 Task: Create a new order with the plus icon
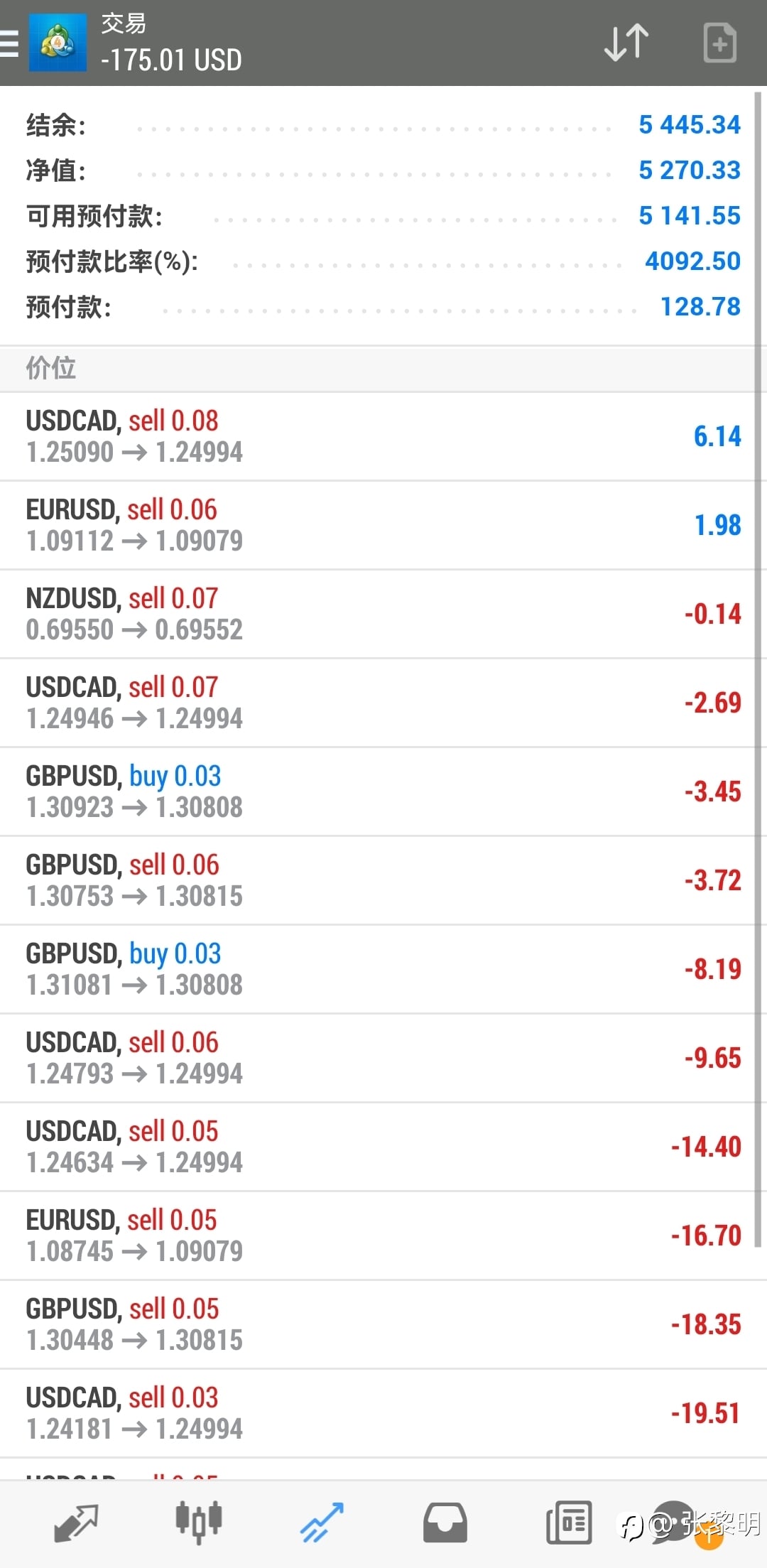(719, 43)
